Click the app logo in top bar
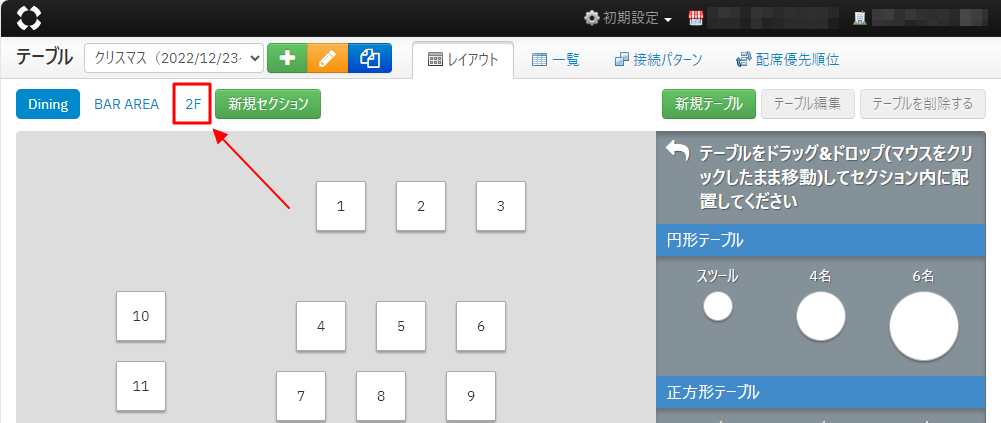 coord(30,18)
